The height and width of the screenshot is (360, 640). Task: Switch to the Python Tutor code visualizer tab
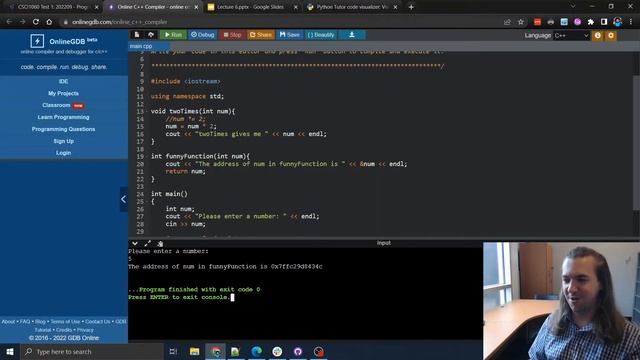352,7
